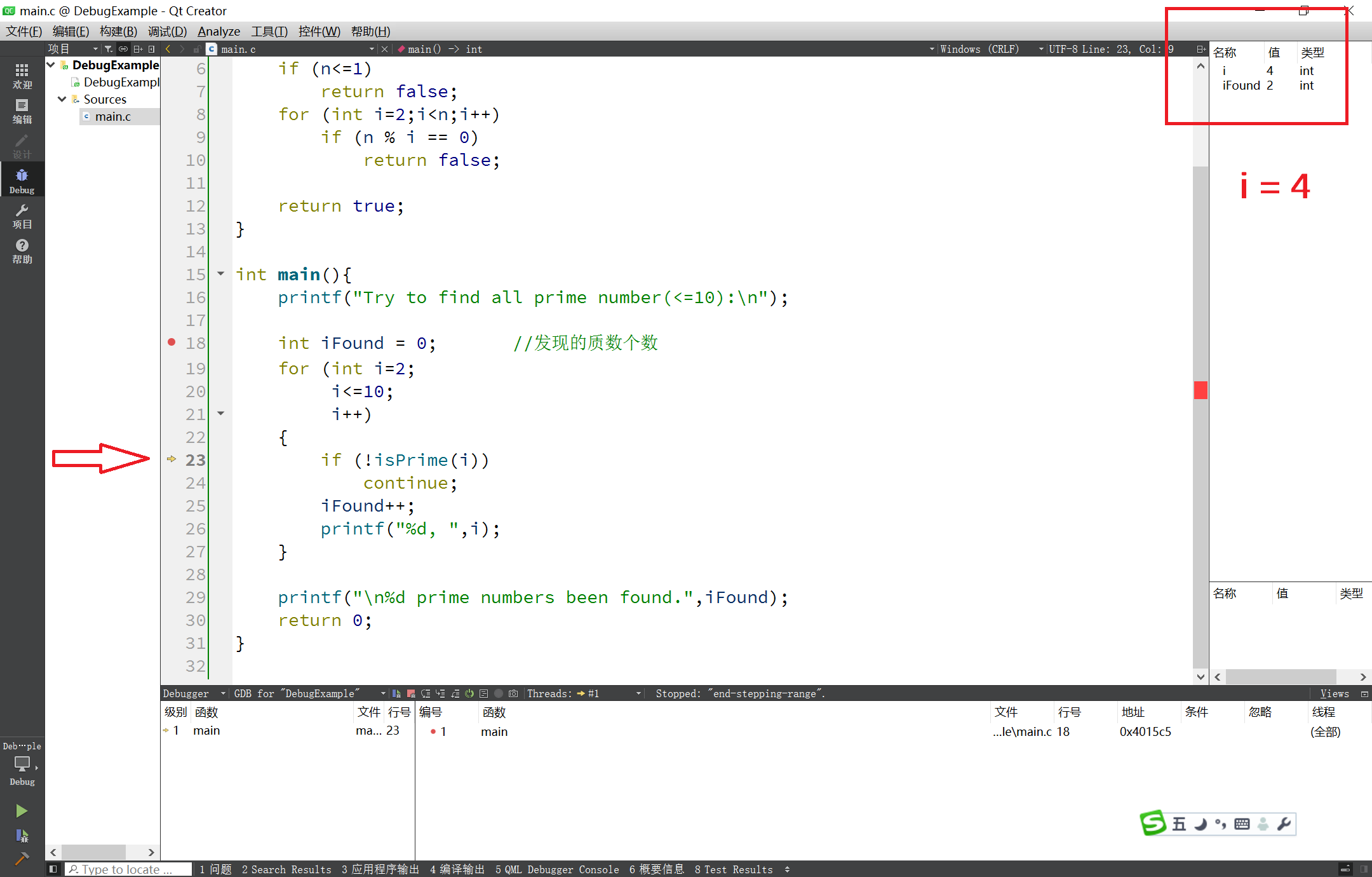1372x877 pixels.
Task: Open 项目 (Projects) mode
Action: pos(22,216)
